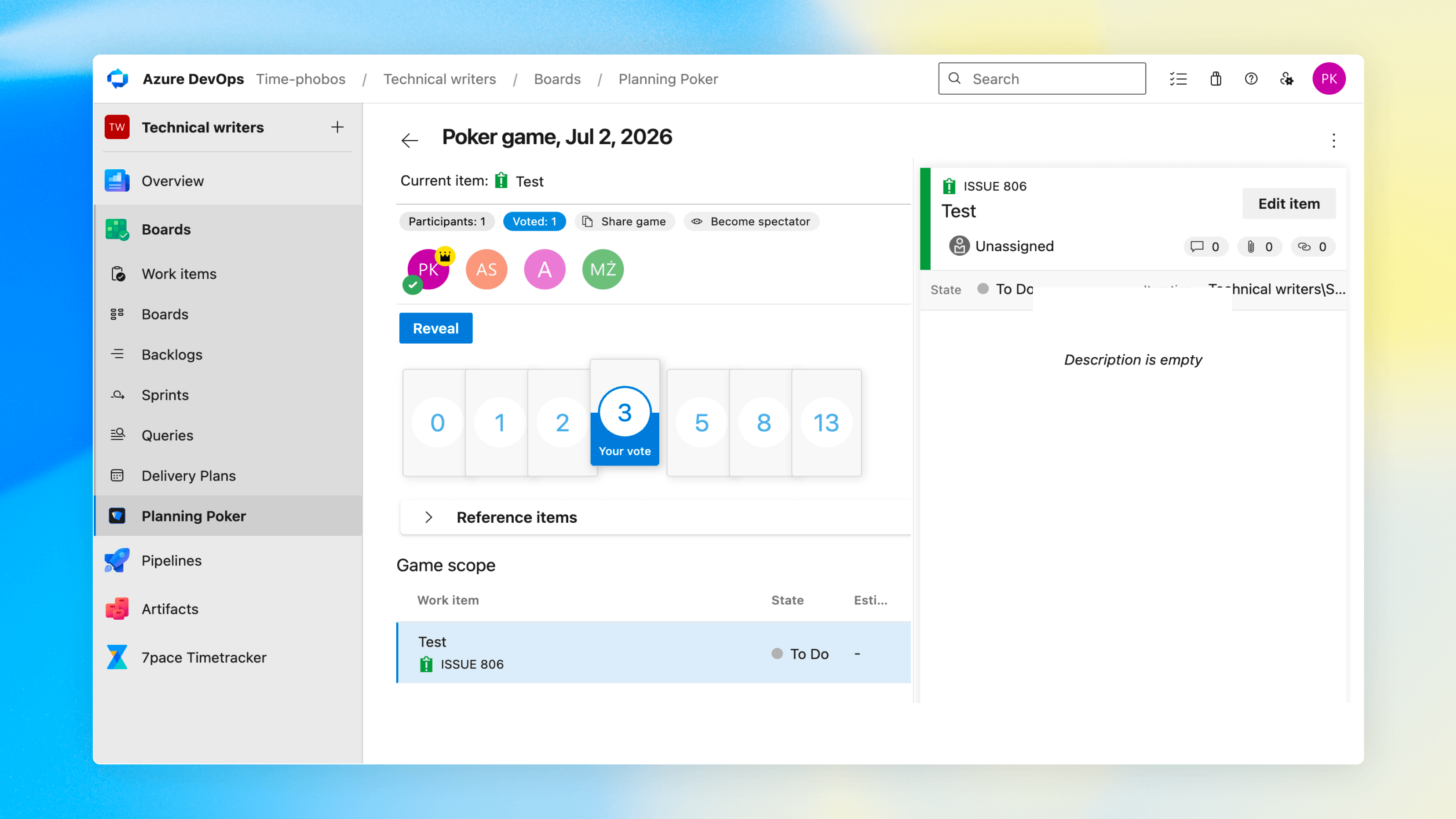
Task: Click the AS participant avatar
Action: tap(486, 269)
